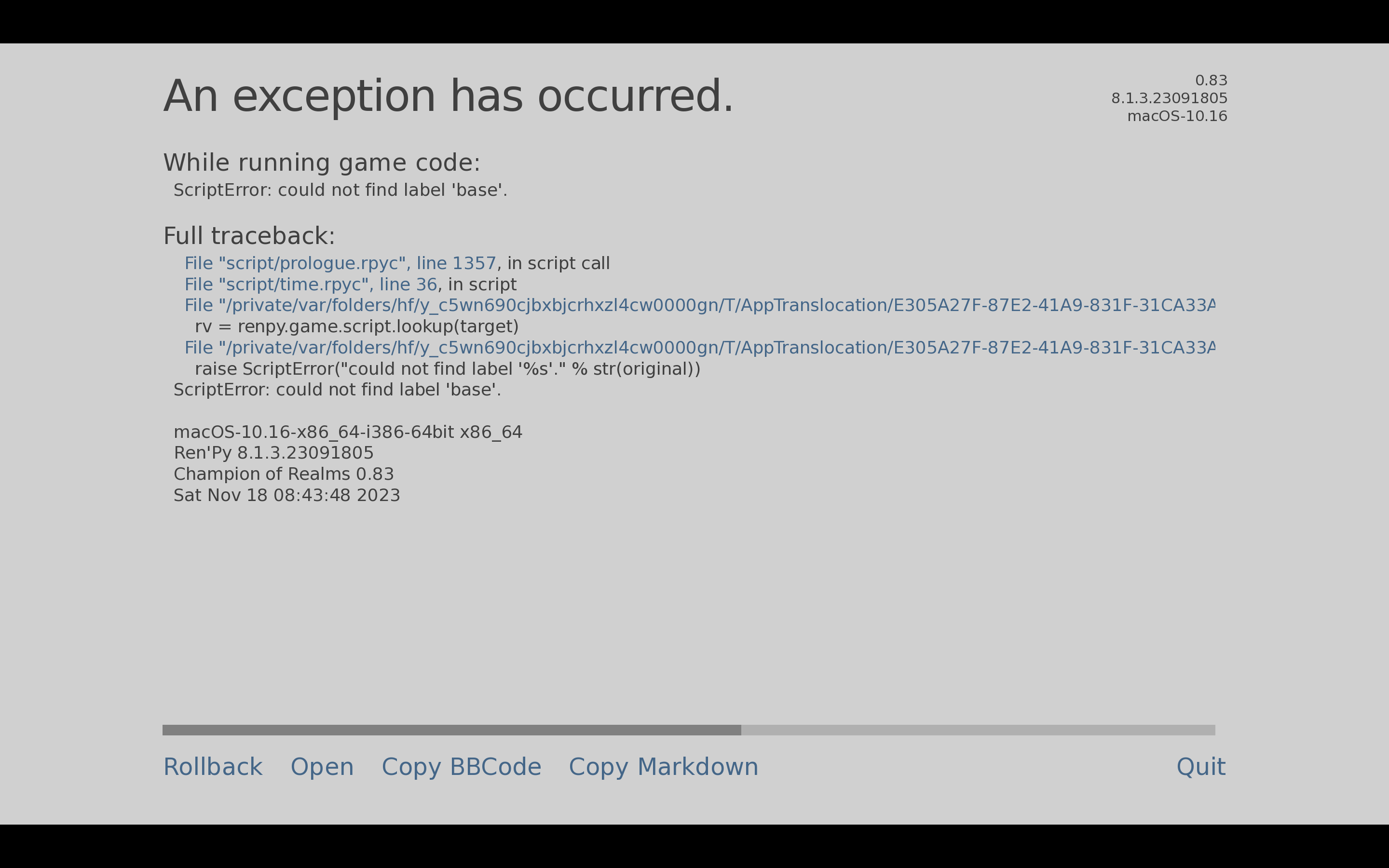Click the dark horizontal scrollbar thumb

point(452,730)
